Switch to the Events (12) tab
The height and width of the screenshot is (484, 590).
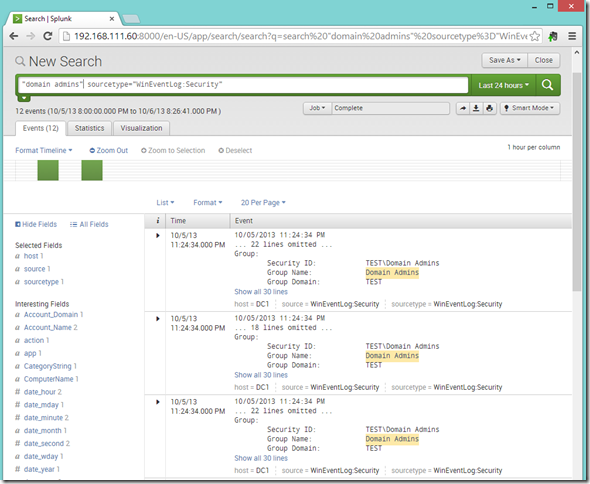[41, 128]
